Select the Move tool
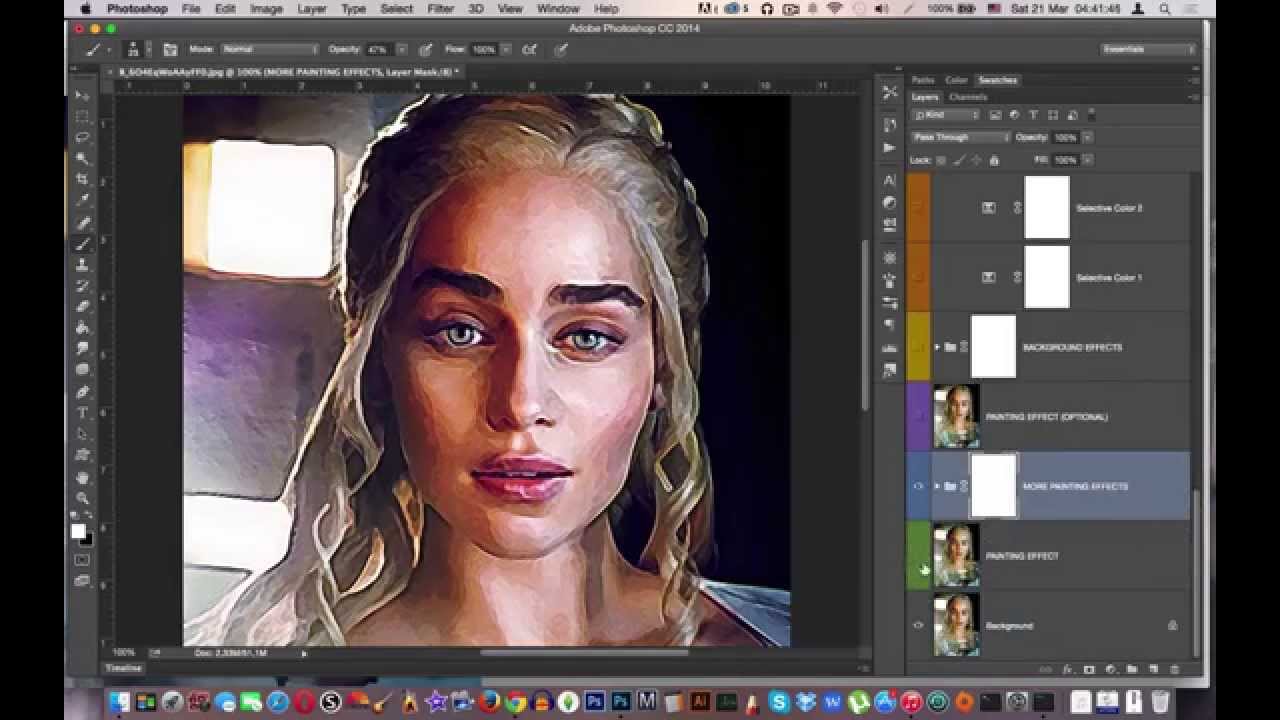The image size is (1280, 720). click(x=83, y=95)
